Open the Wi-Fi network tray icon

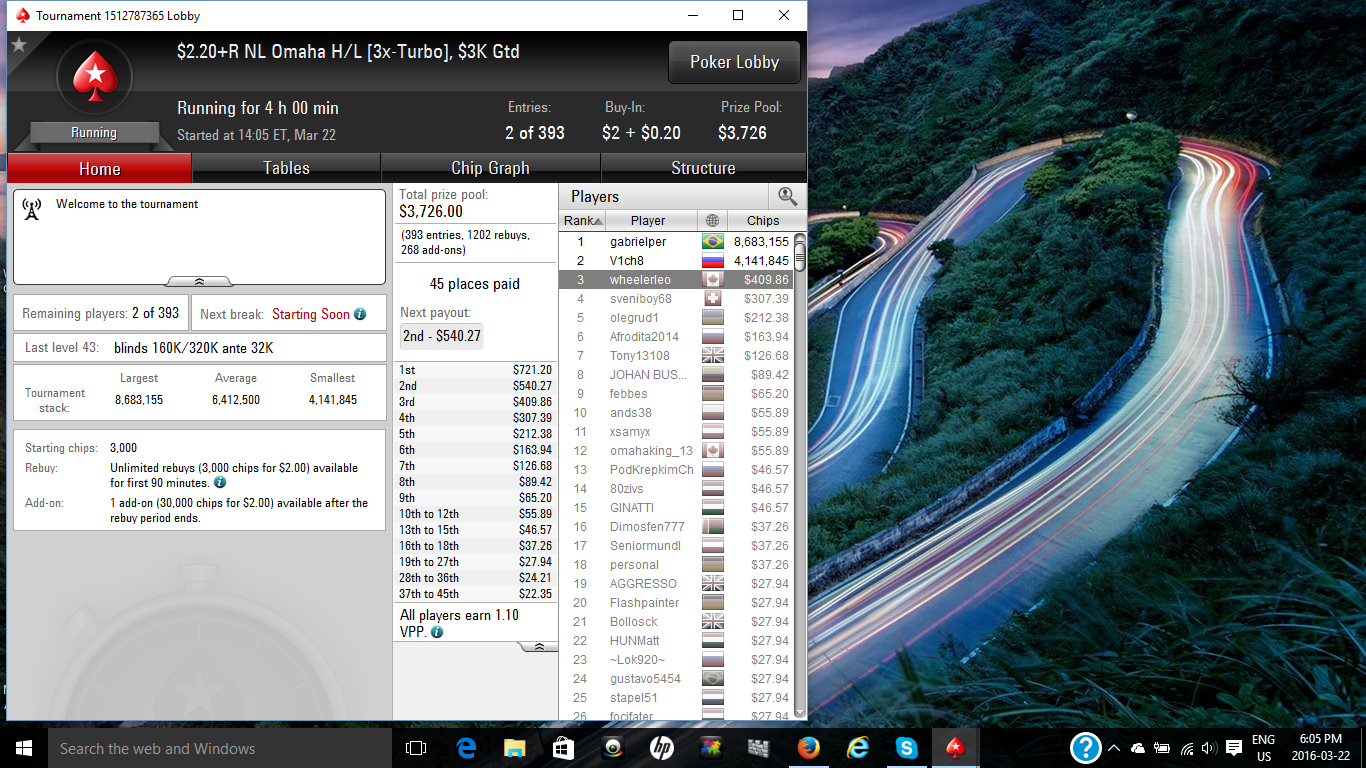1186,748
